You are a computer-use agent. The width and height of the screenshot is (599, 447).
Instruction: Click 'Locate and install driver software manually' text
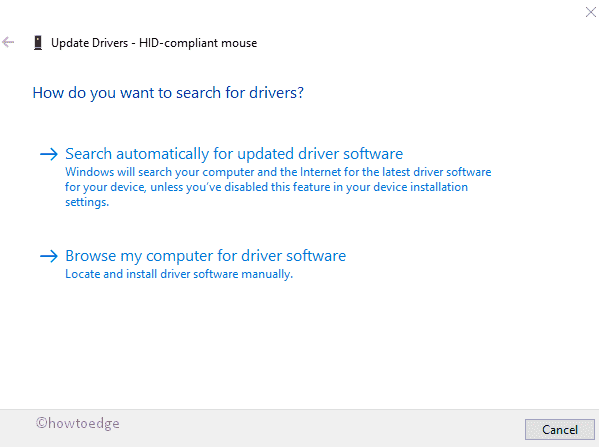pos(179,274)
